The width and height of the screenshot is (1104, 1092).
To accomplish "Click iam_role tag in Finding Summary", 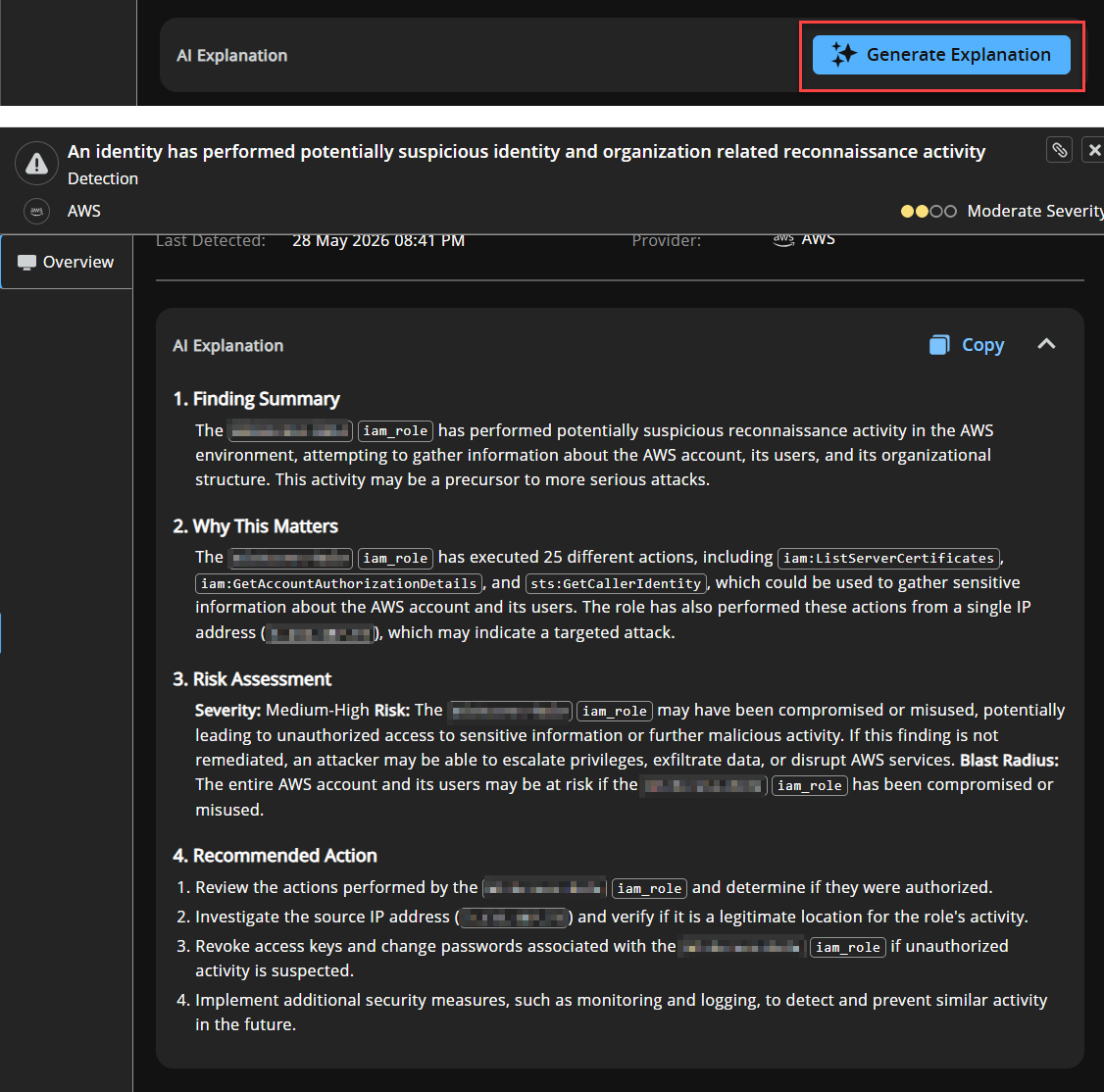I will 395,431.
